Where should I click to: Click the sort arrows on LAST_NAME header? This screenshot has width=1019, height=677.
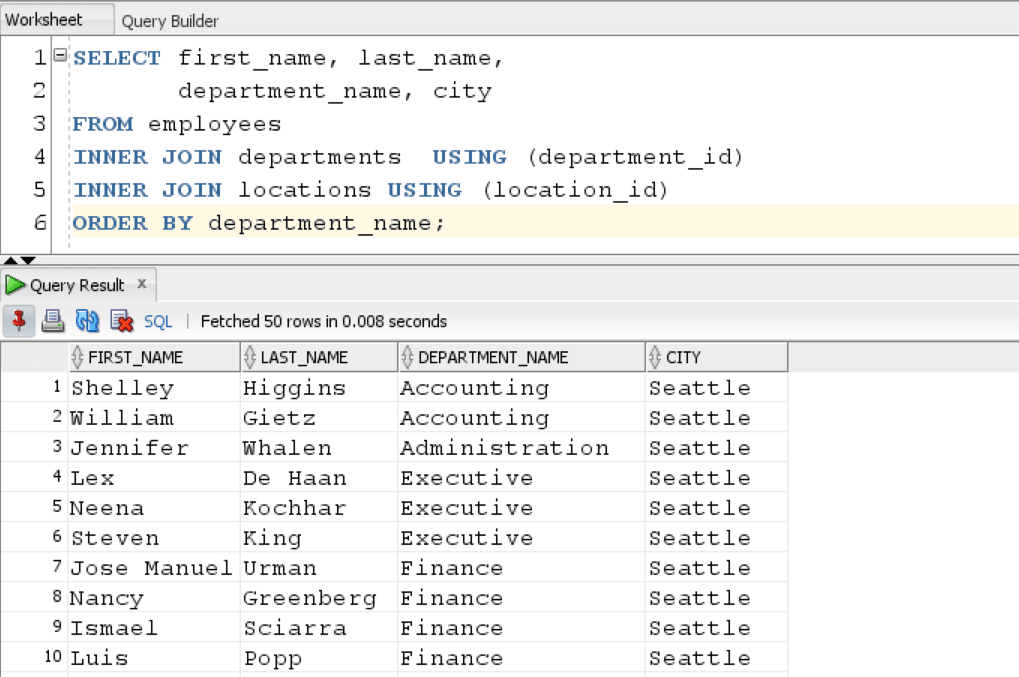252,356
